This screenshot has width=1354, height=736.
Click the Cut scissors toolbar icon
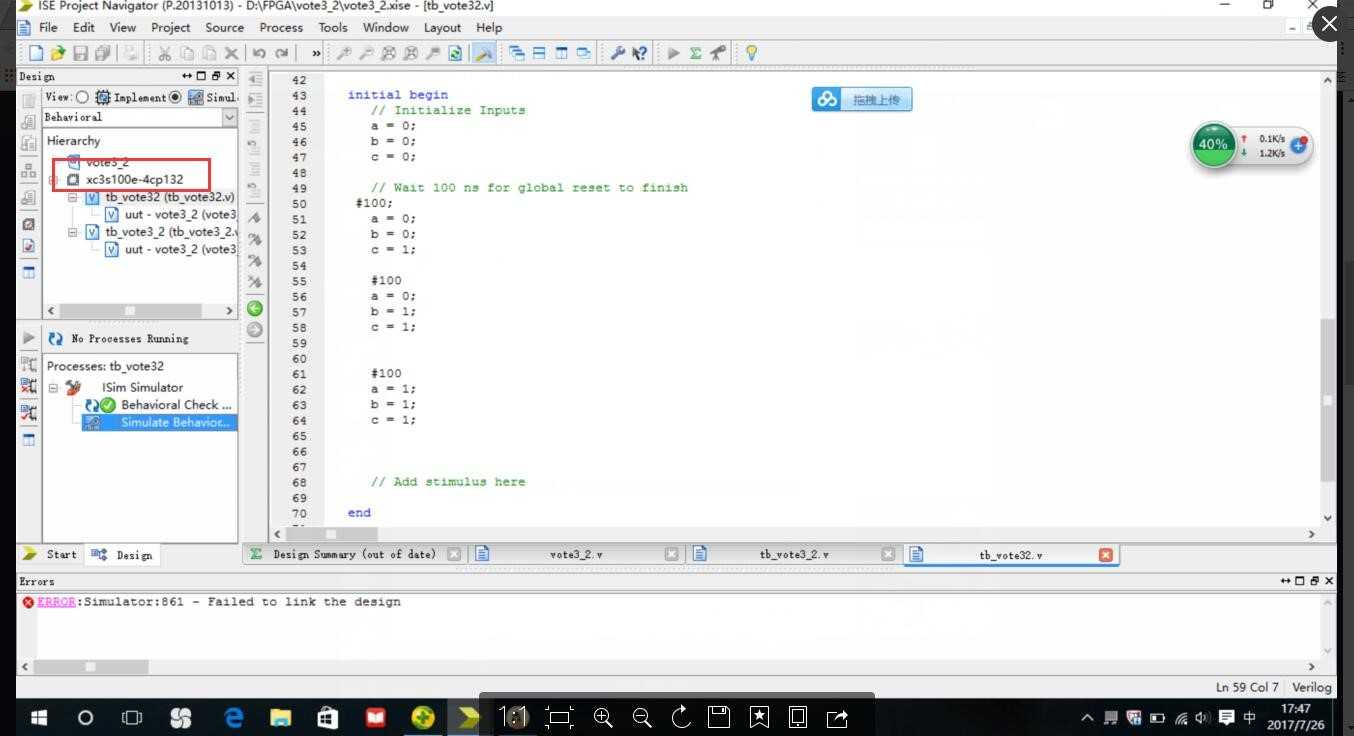[164, 53]
